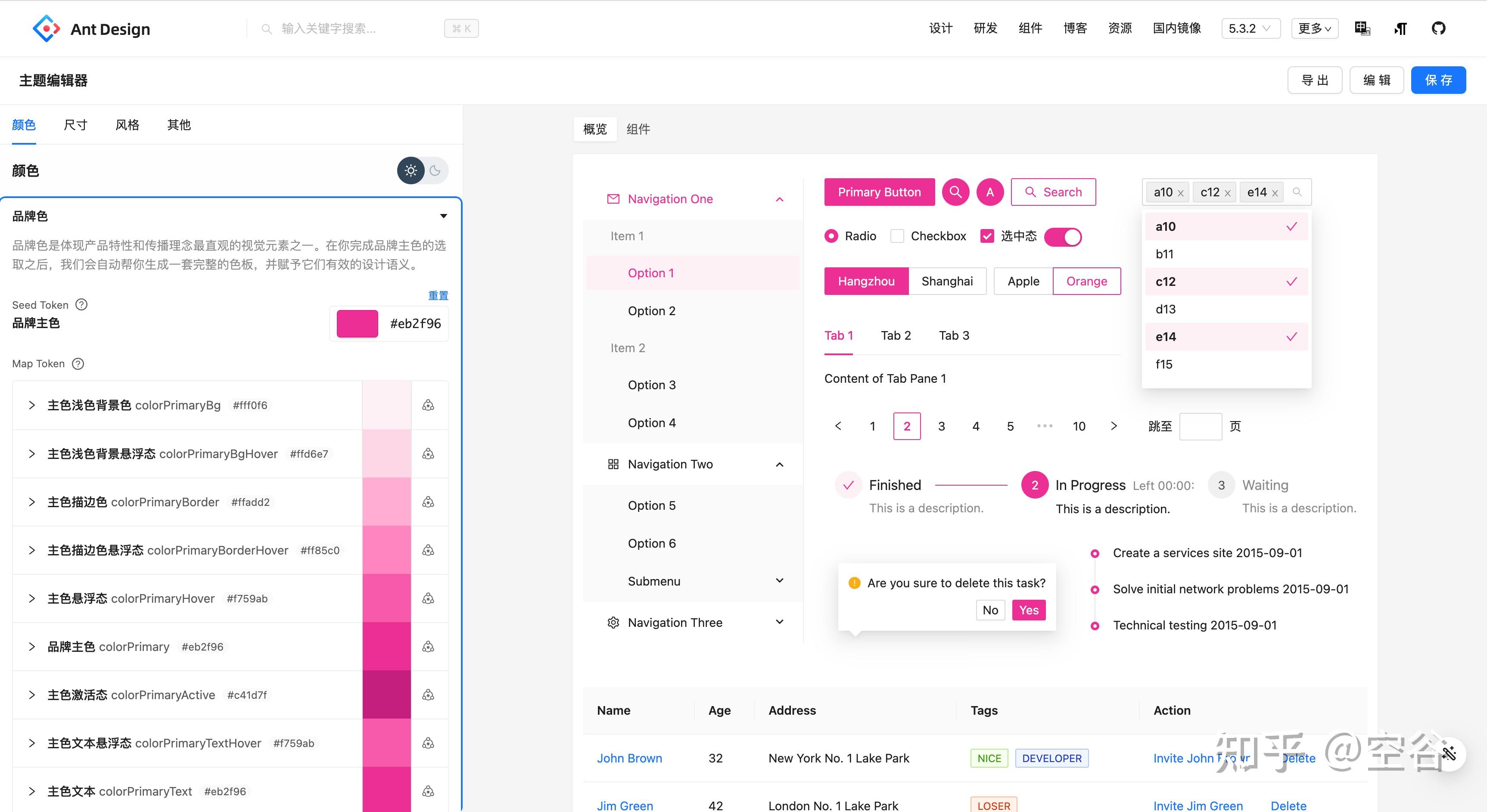This screenshot has width=1487, height=812.
Task: Click next page arrow in pagination
Action: (x=1114, y=426)
